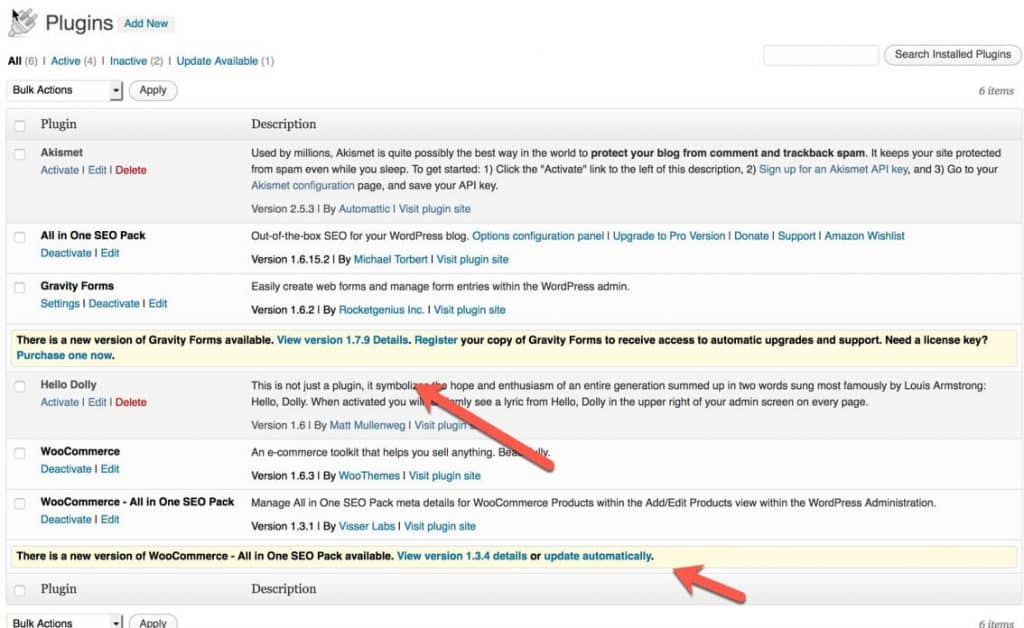
Task: Click the search plugins input field
Action: (820, 55)
